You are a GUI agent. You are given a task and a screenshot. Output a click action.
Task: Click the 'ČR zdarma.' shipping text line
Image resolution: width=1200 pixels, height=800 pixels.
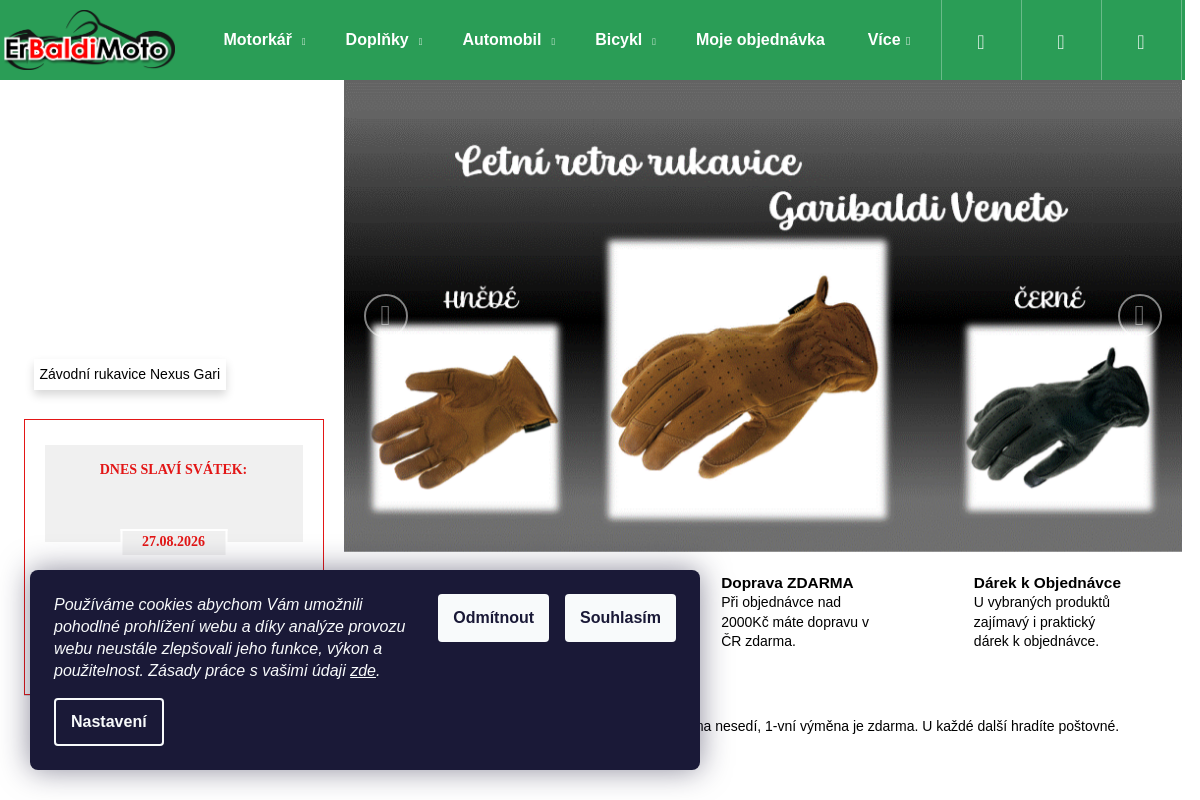[x=758, y=641]
